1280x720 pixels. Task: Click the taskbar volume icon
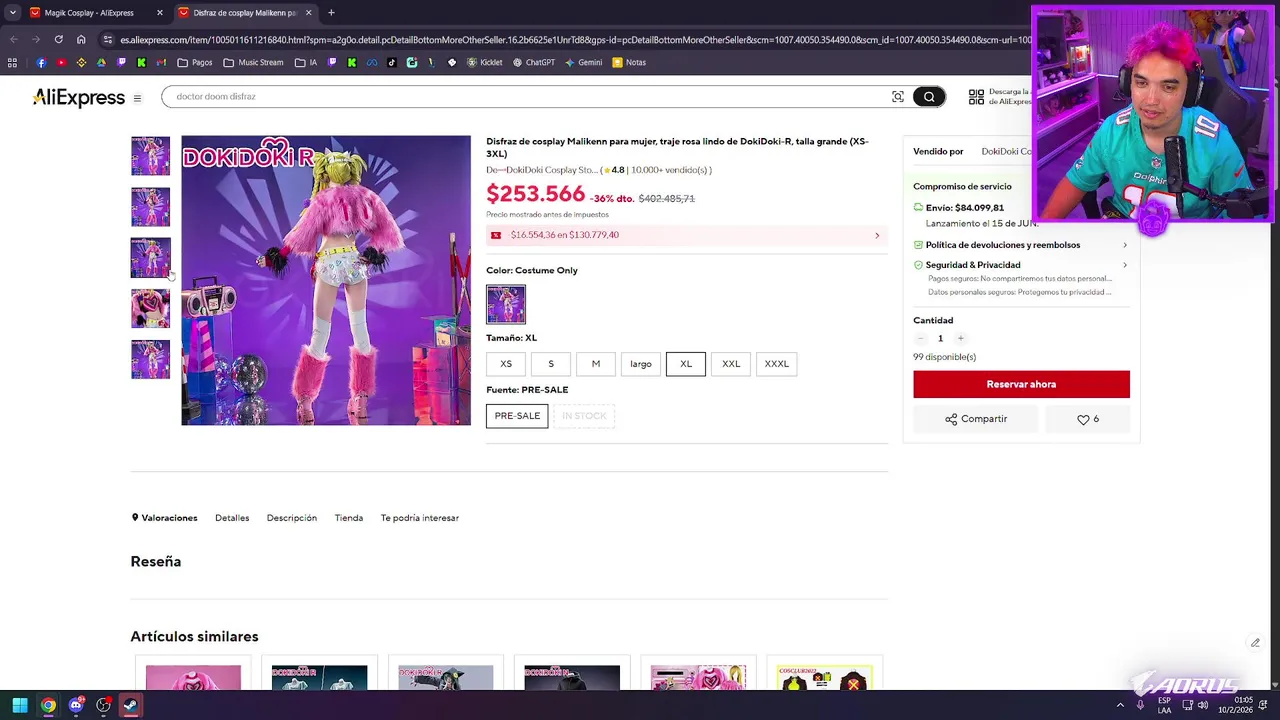click(x=1203, y=705)
